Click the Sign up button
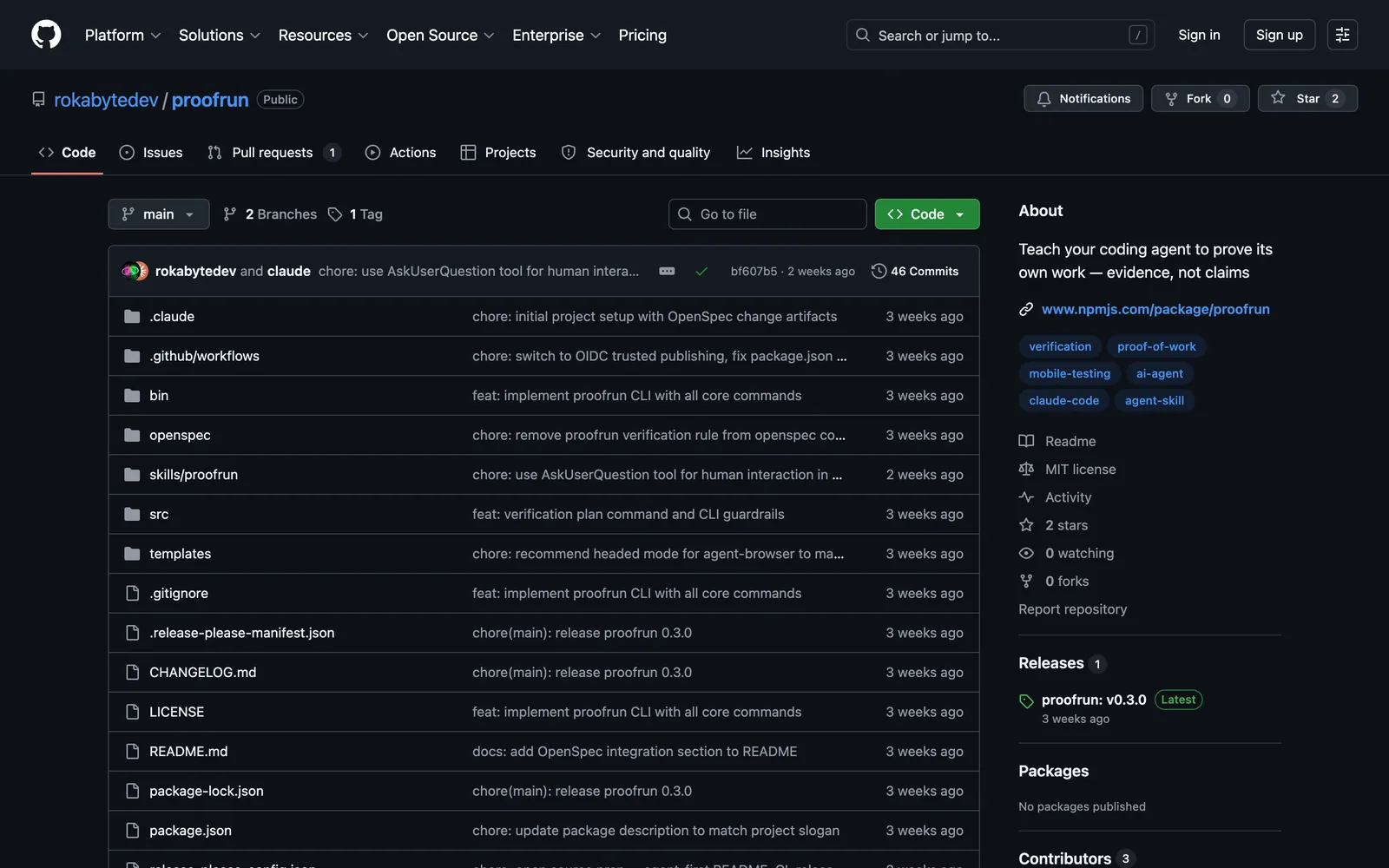 1280,35
